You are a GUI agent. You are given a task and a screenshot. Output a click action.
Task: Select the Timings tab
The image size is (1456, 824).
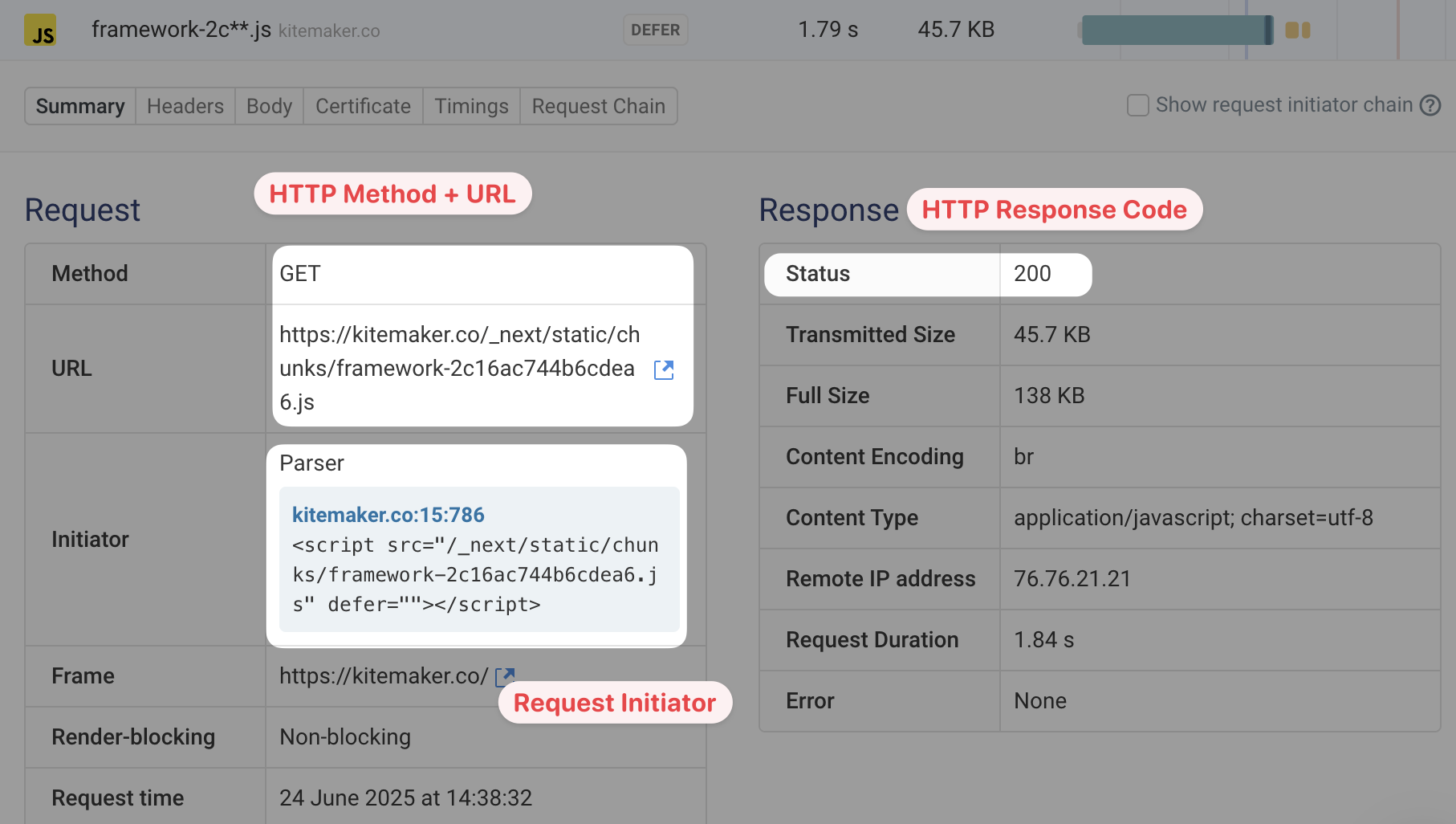[471, 106]
